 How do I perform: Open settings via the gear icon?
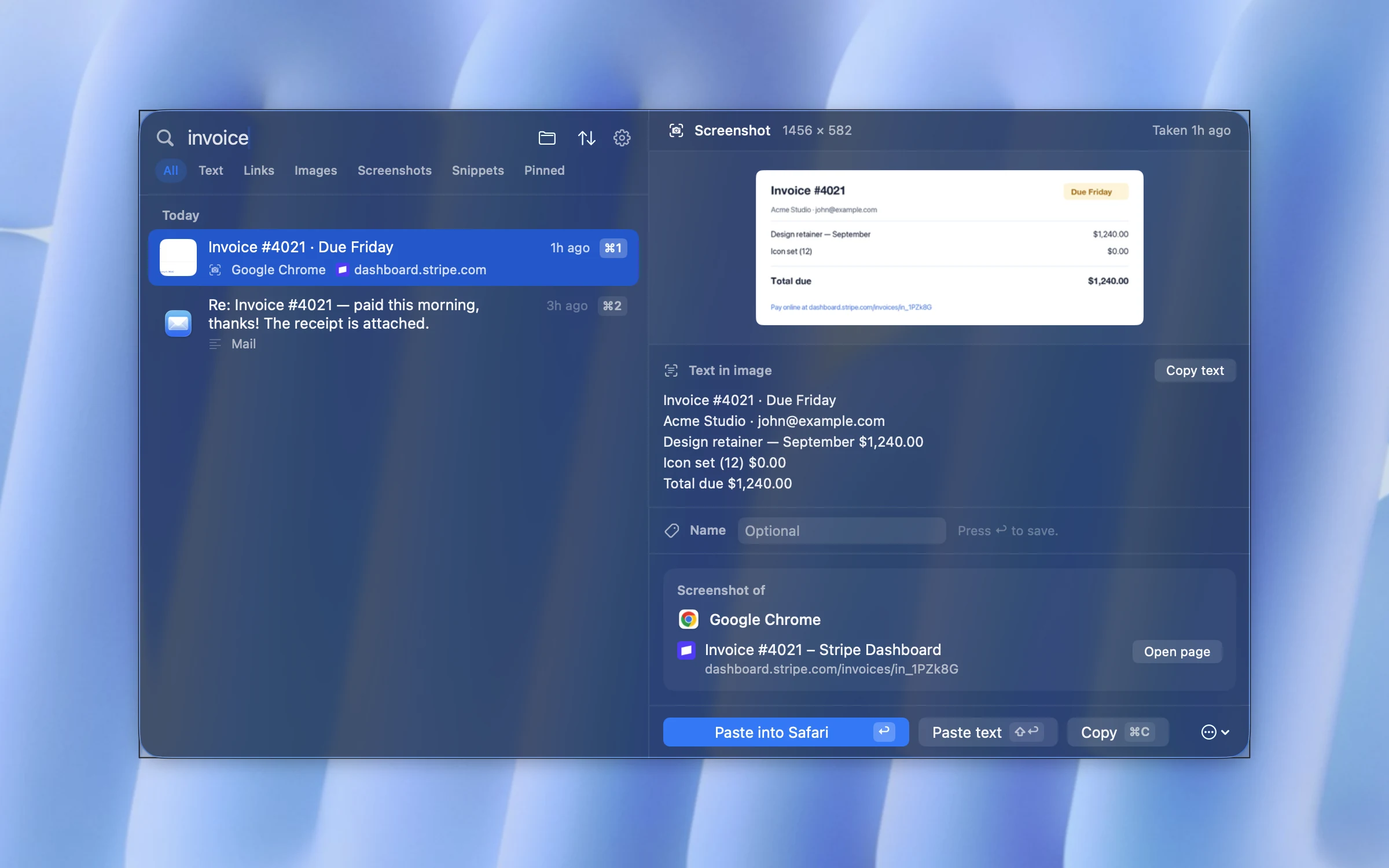622,138
